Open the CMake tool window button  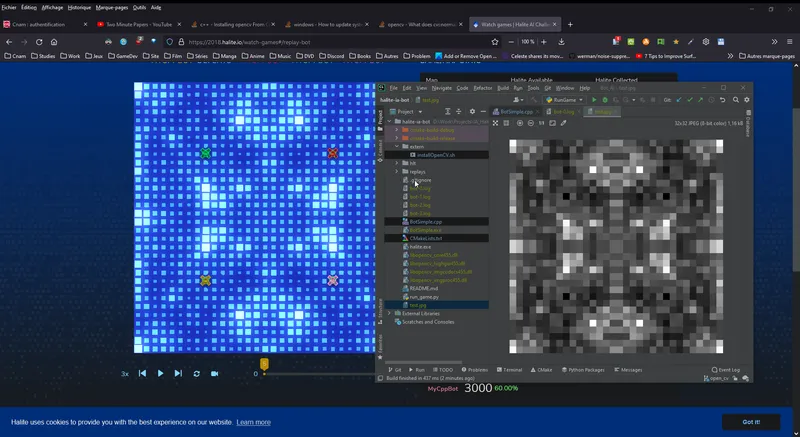tap(541, 370)
